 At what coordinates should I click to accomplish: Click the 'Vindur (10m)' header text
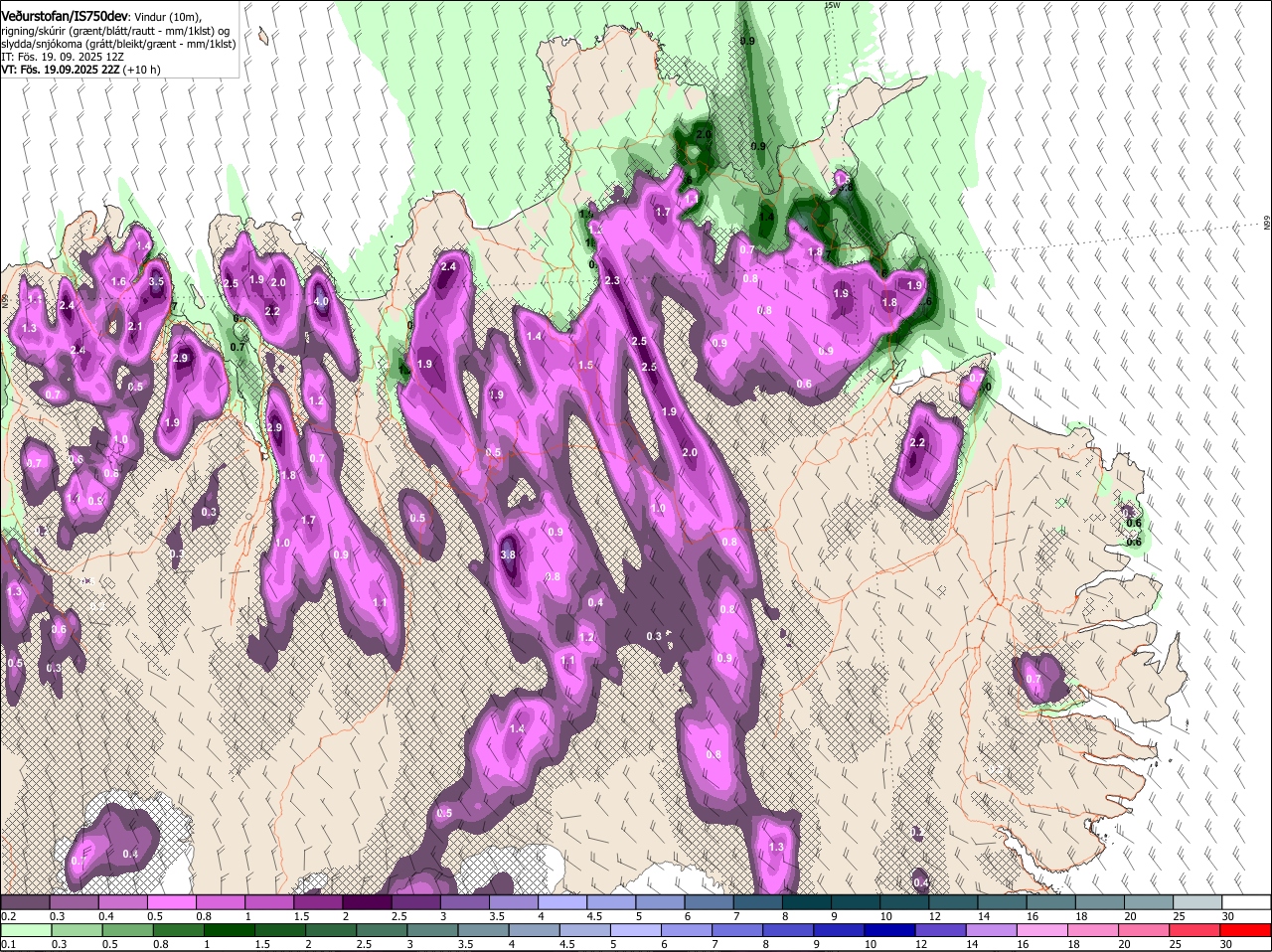pos(167,17)
